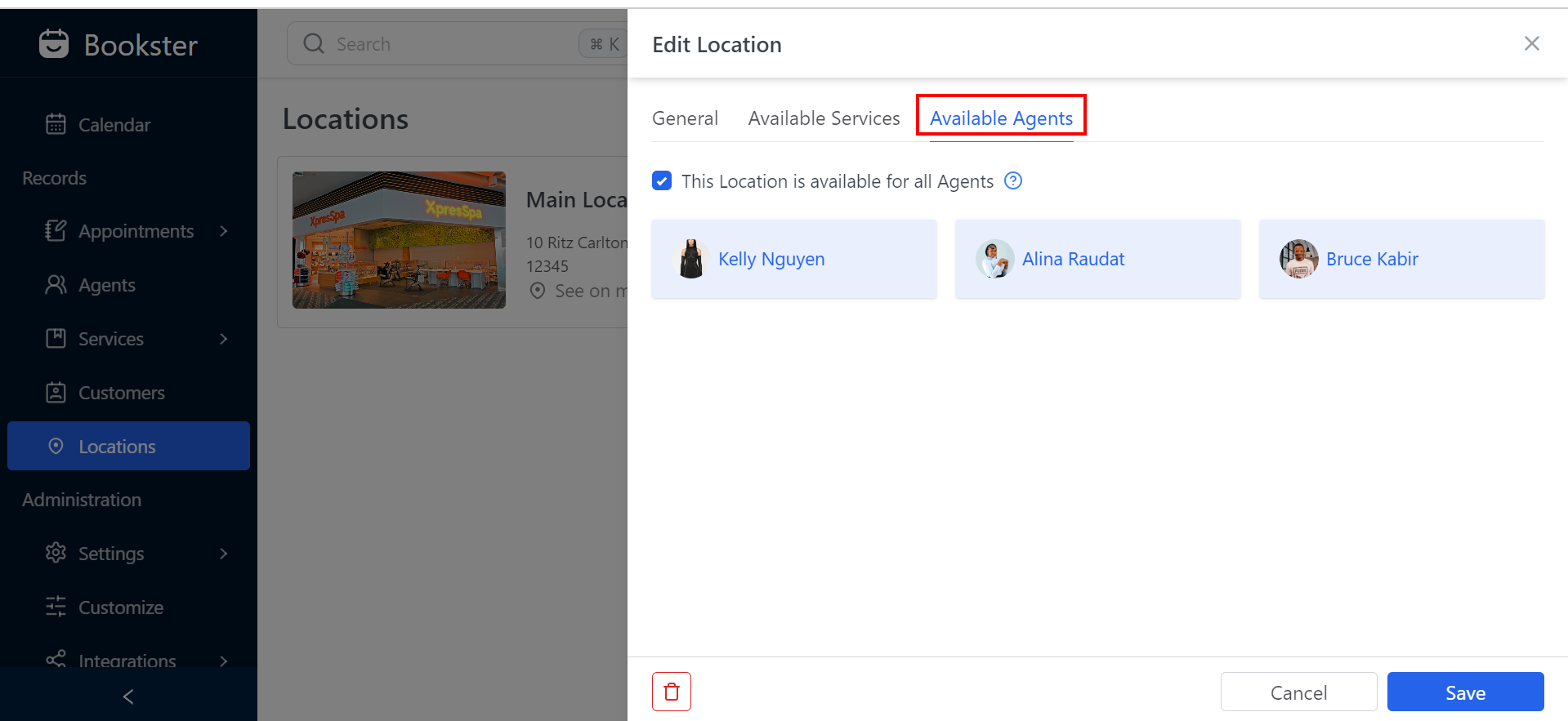This screenshot has width=1568, height=721.
Task: Toggle Bruce Kabir agent card
Action: coord(1400,259)
